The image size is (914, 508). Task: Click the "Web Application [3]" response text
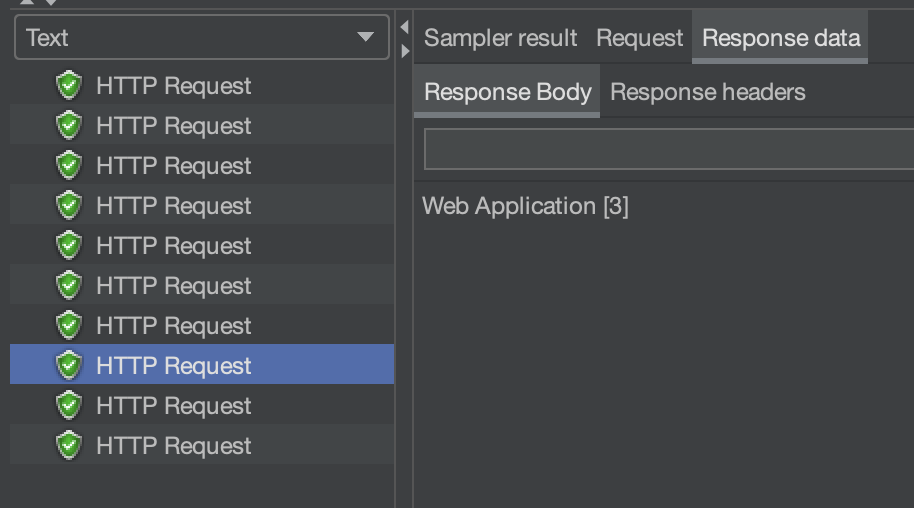(x=525, y=206)
